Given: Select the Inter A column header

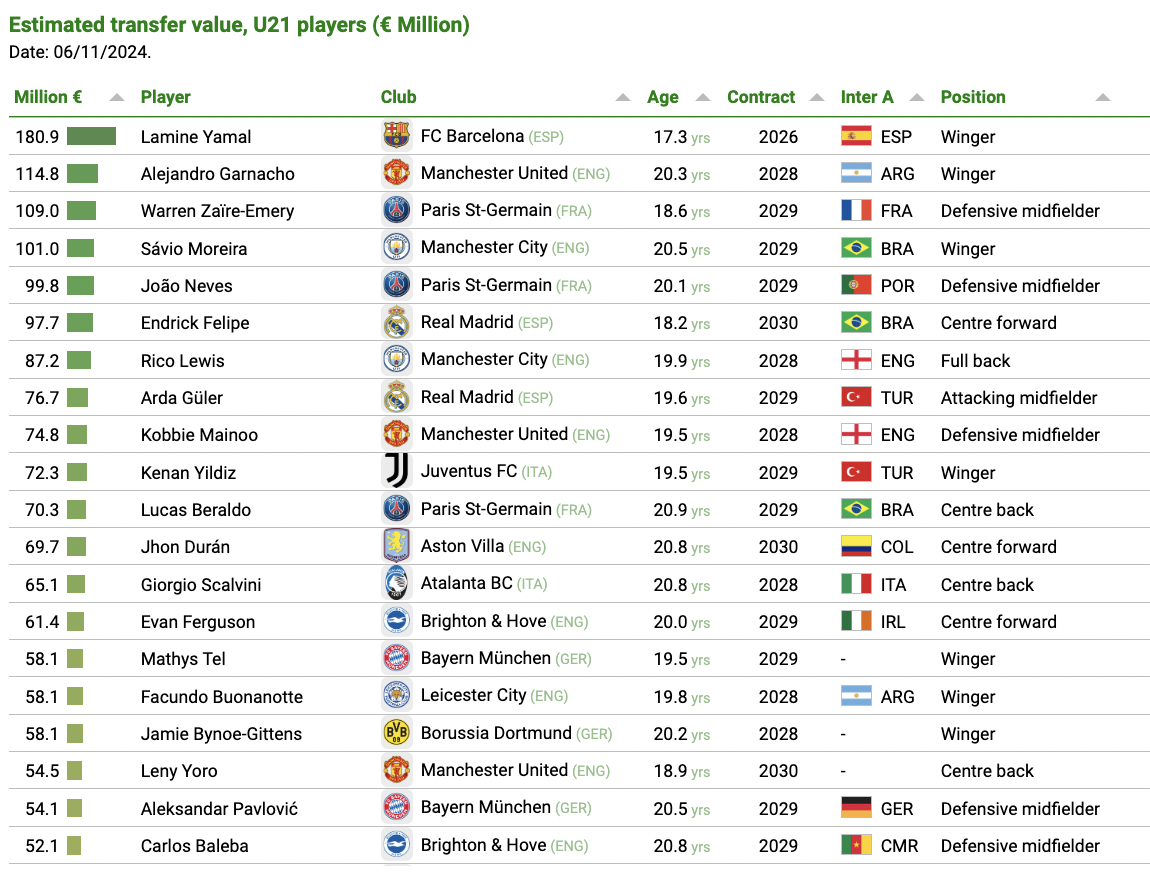Looking at the screenshot, I should coord(867,97).
